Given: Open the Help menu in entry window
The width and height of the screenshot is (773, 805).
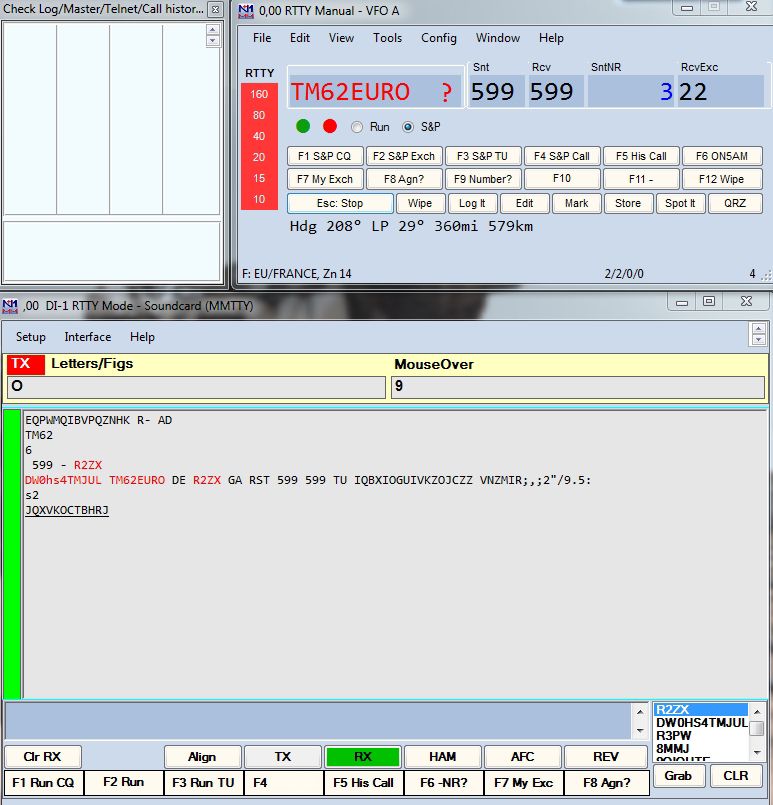Looking at the screenshot, I should (551, 38).
